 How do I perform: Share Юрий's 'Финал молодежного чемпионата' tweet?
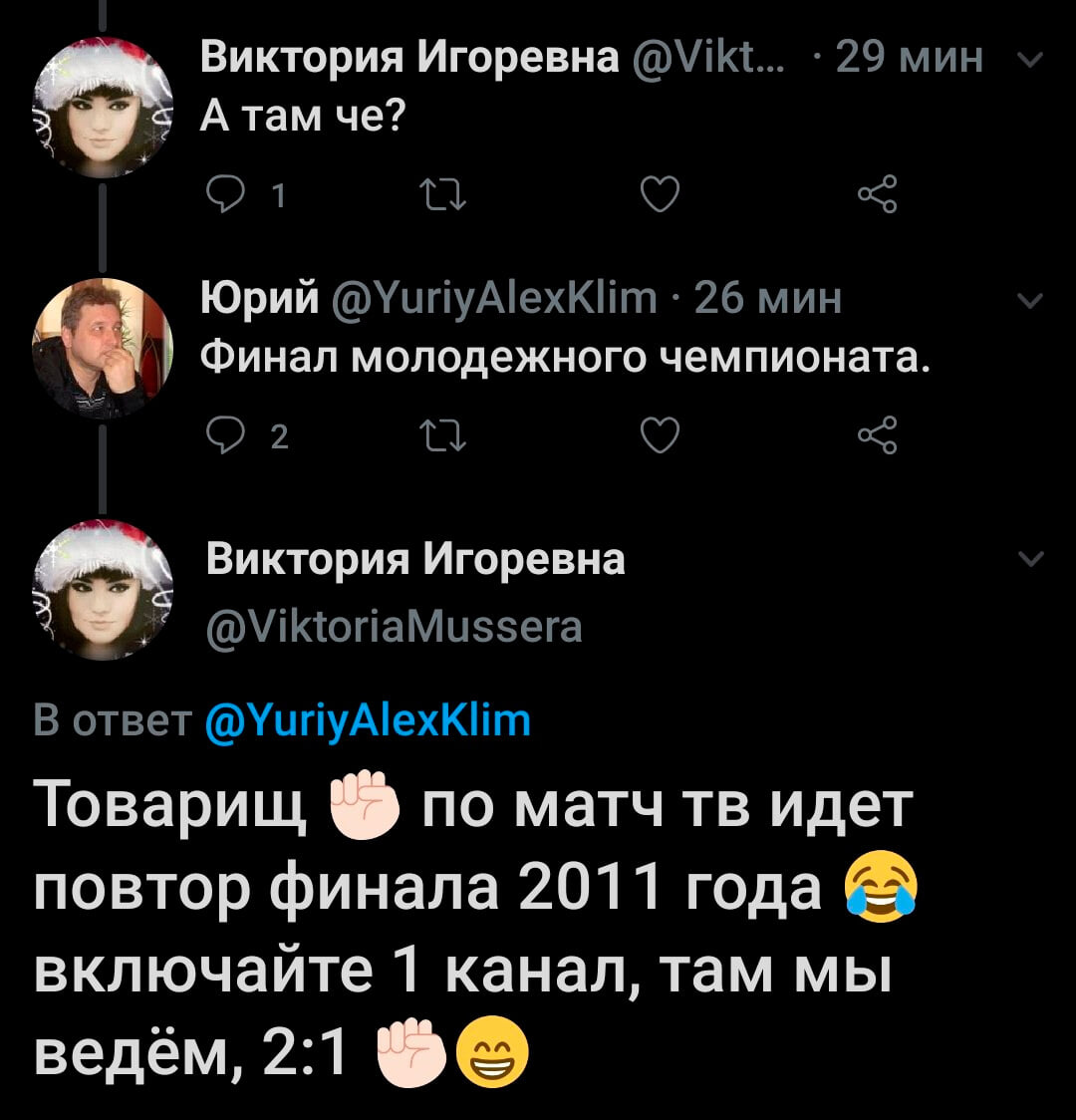click(x=878, y=434)
